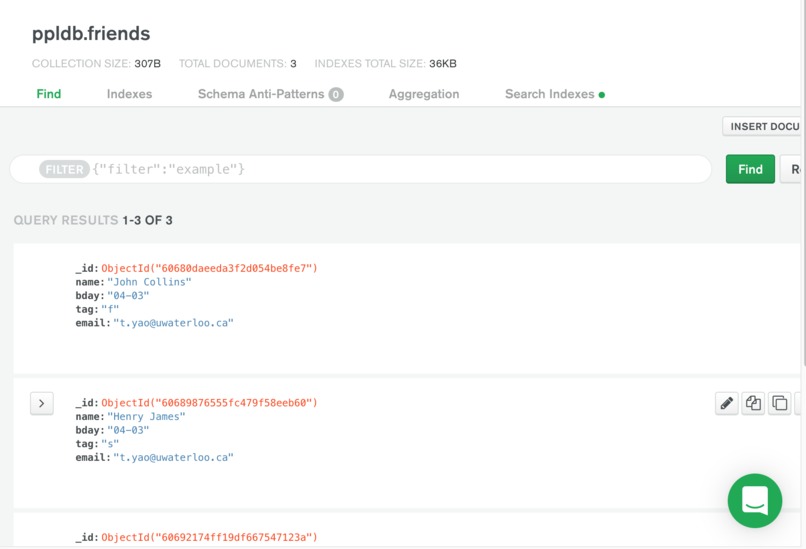Click the Schema Anti-Patterns zero count badge
This screenshot has width=806, height=549.
336,95
